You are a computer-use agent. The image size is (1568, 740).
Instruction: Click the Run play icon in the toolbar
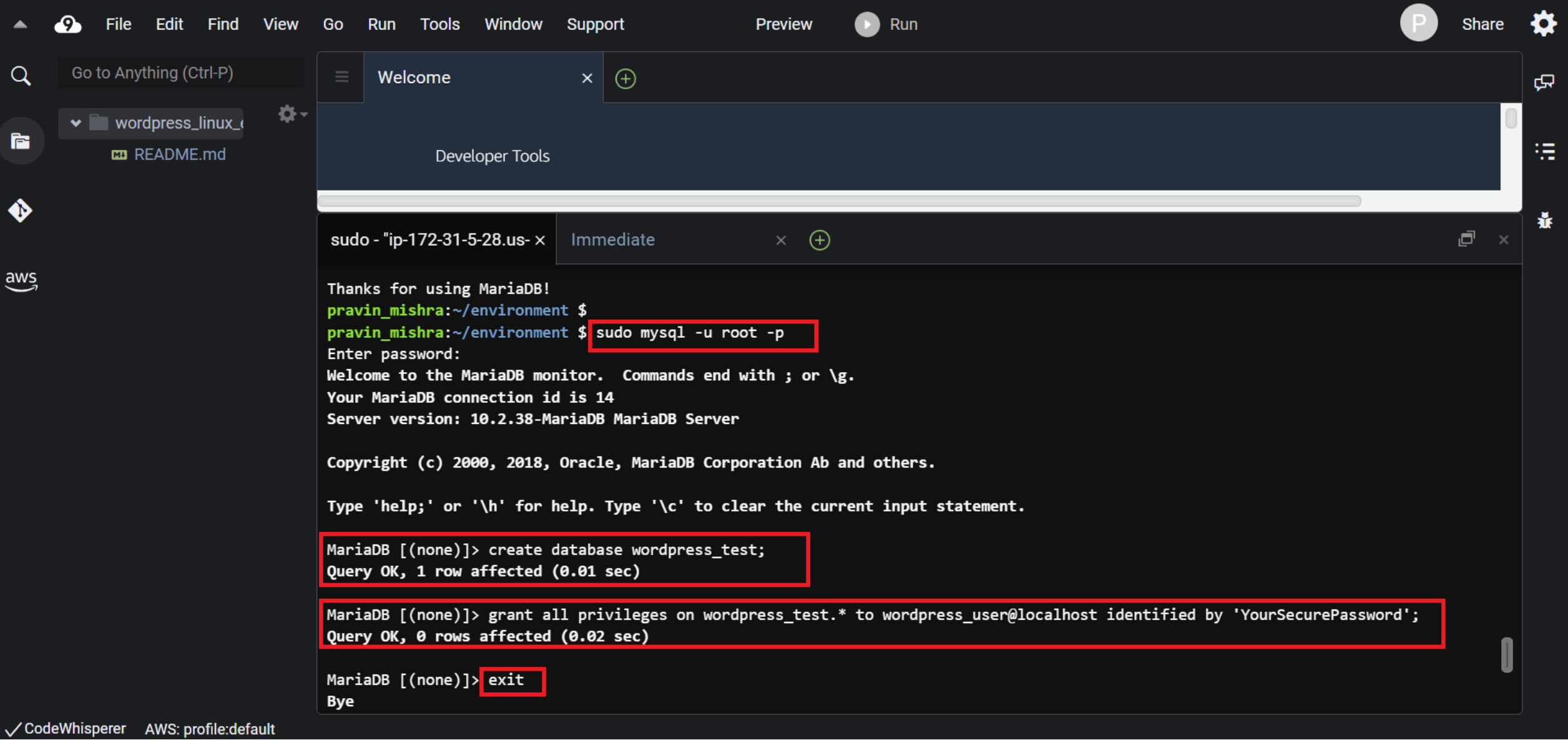(x=867, y=24)
